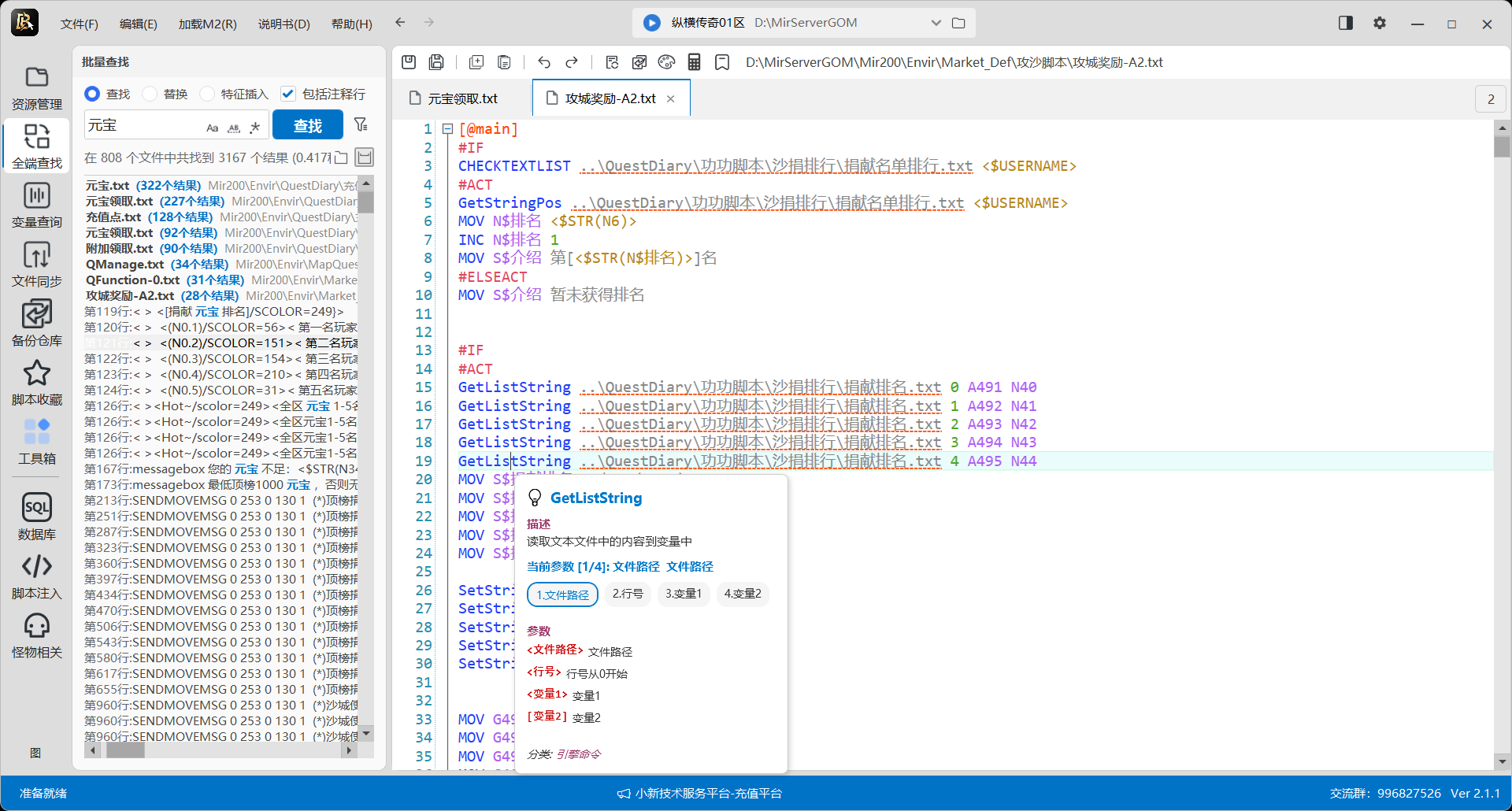Collapse the [@main] code fold marker
The width and height of the screenshot is (1512, 811).
pyautogui.click(x=447, y=129)
